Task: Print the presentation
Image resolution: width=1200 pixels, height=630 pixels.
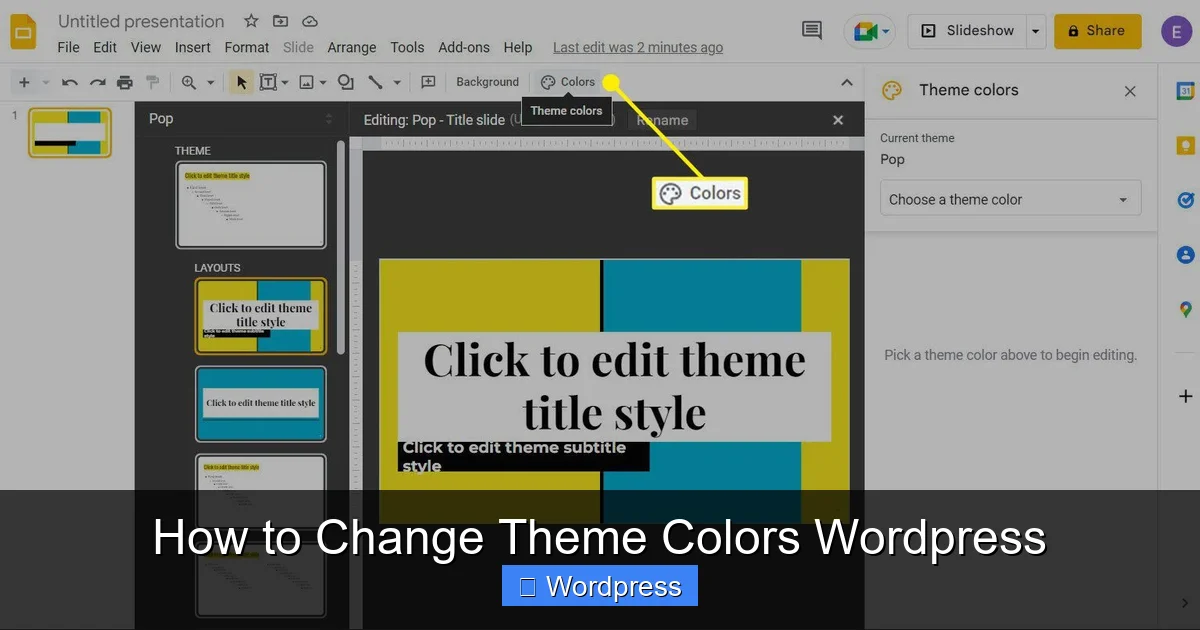Action: (124, 82)
